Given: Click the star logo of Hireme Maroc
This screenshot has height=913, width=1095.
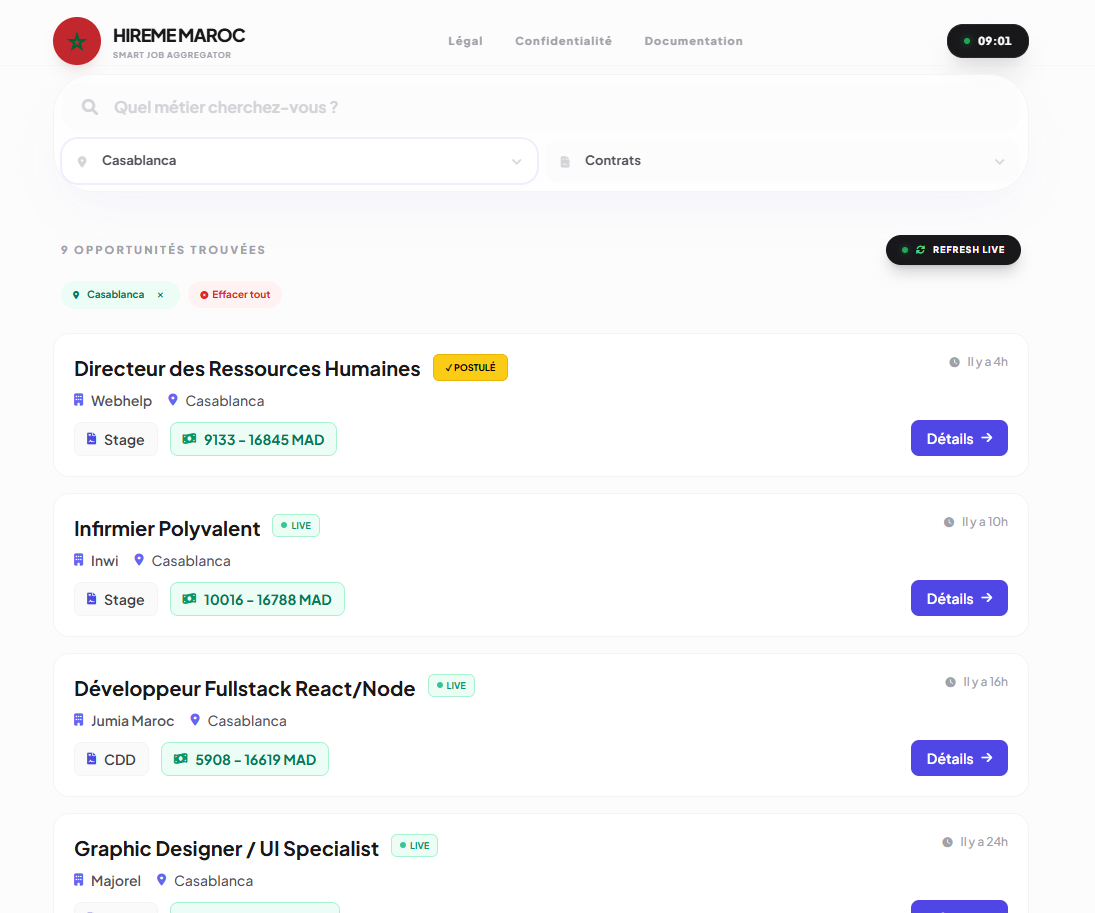Looking at the screenshot, I should pyautogui.click(x=77, y=41).
